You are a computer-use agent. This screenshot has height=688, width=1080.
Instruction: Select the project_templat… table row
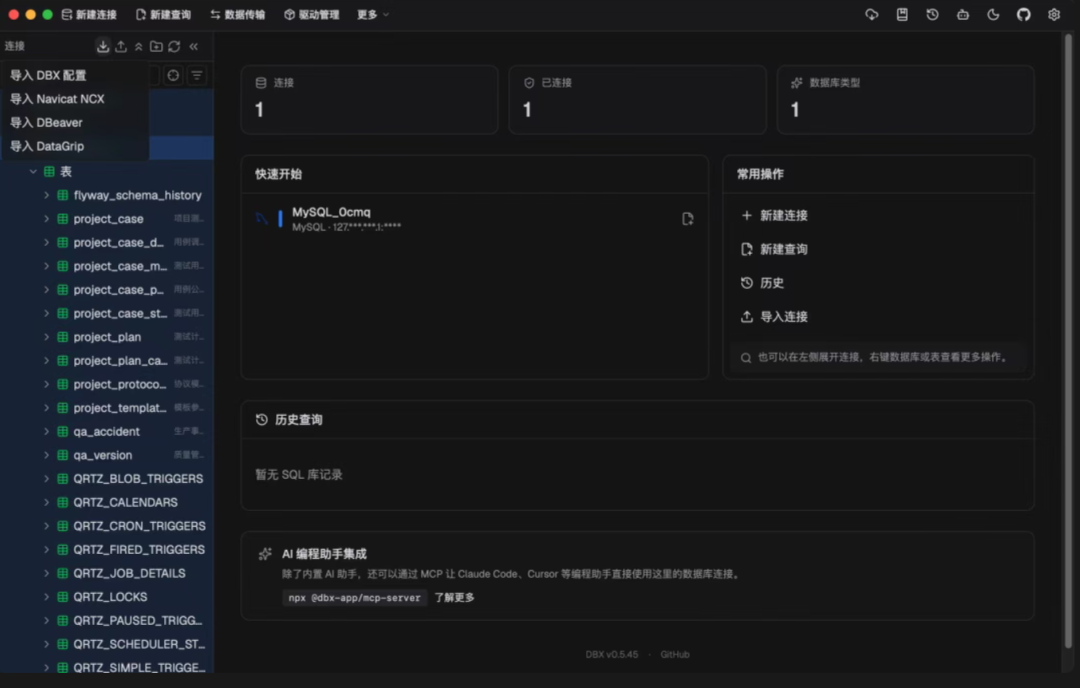coord(107,408)
